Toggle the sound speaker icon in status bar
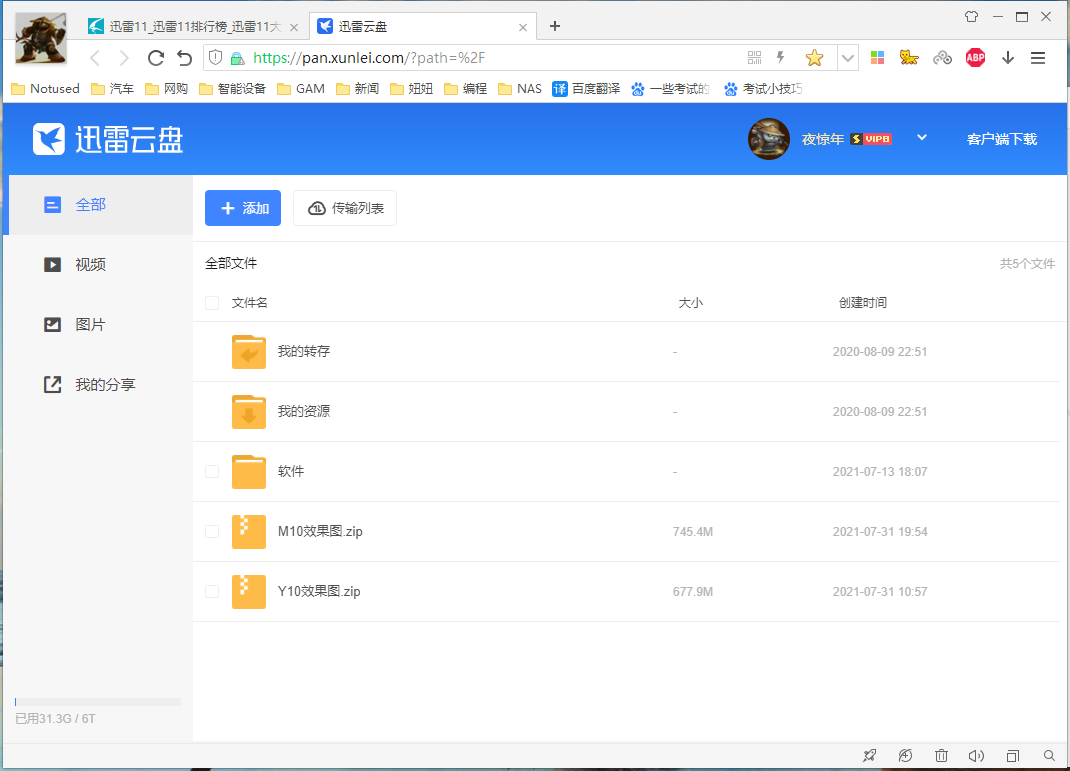Viewport: 1070px width, 771px height. [x=977, y=755]
